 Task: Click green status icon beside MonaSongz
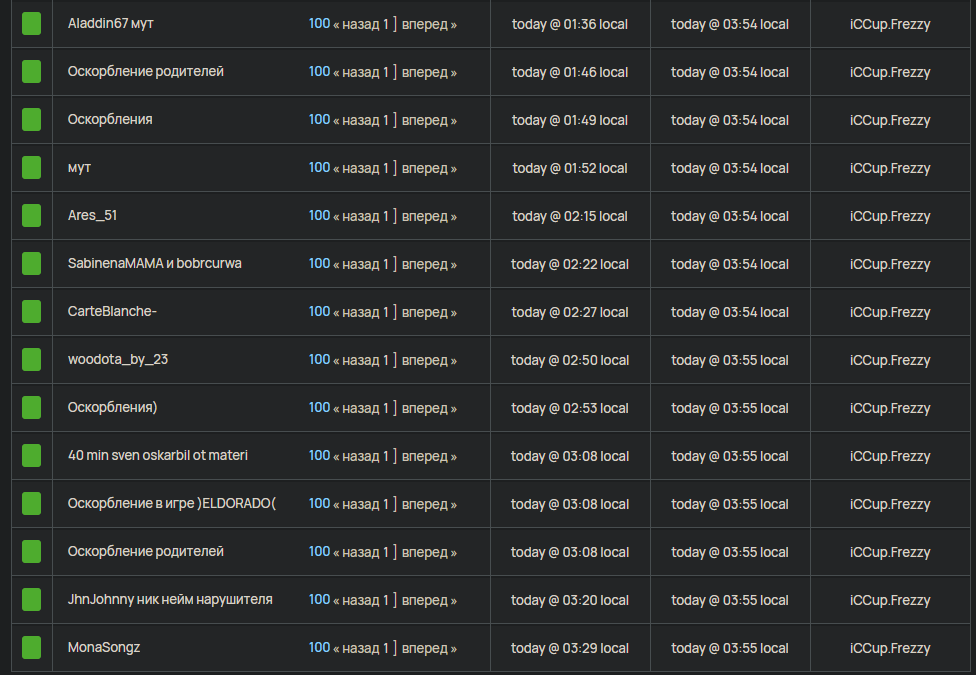coord(31,648)
